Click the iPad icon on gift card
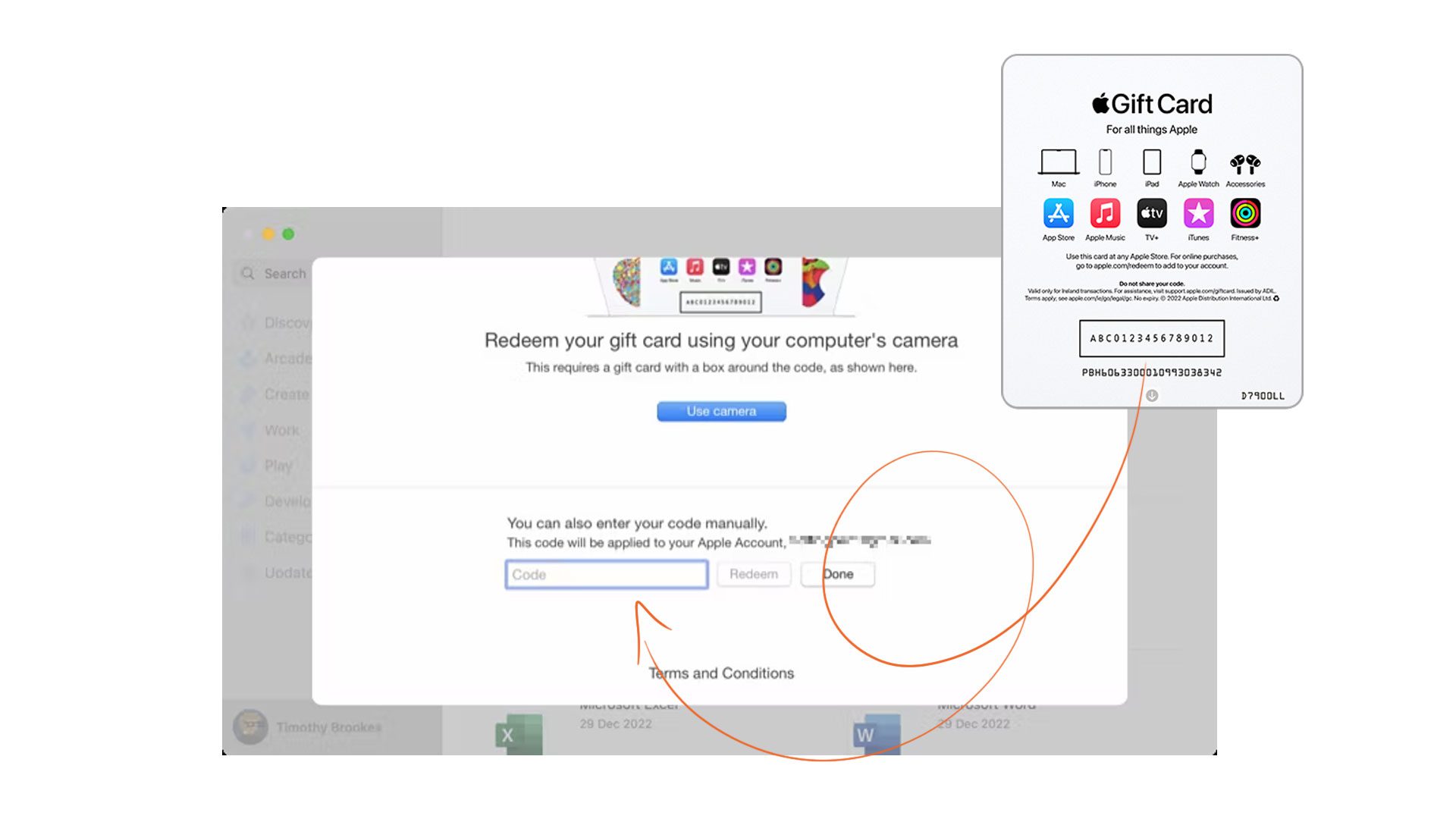Viewport: 1456px width, 819px height. click(x=1152, y=162)
